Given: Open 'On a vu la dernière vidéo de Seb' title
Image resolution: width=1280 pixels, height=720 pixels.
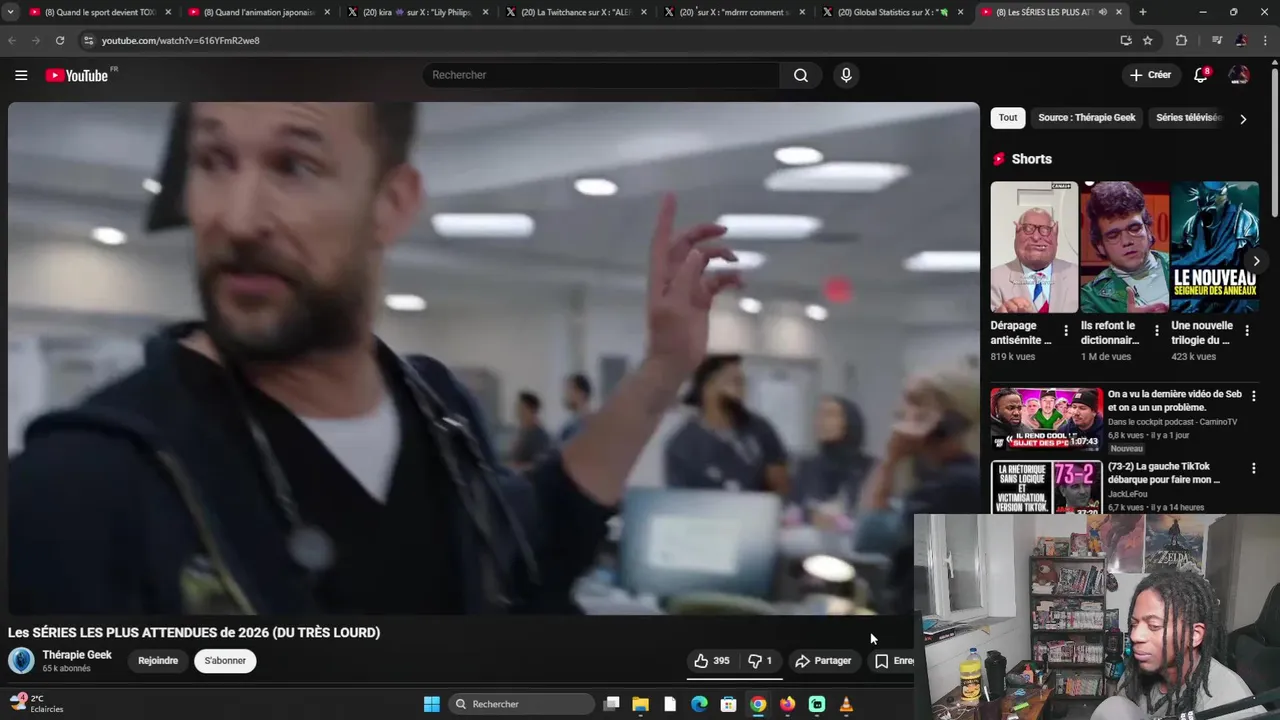Looking at the screenshot, I should [1175, 400].
